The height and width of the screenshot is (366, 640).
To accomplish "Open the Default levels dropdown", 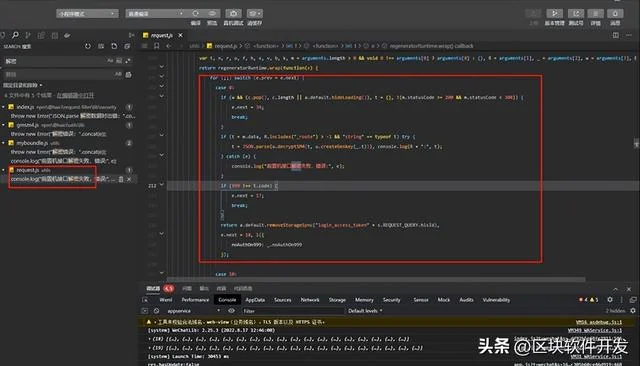I will [365, 311].
